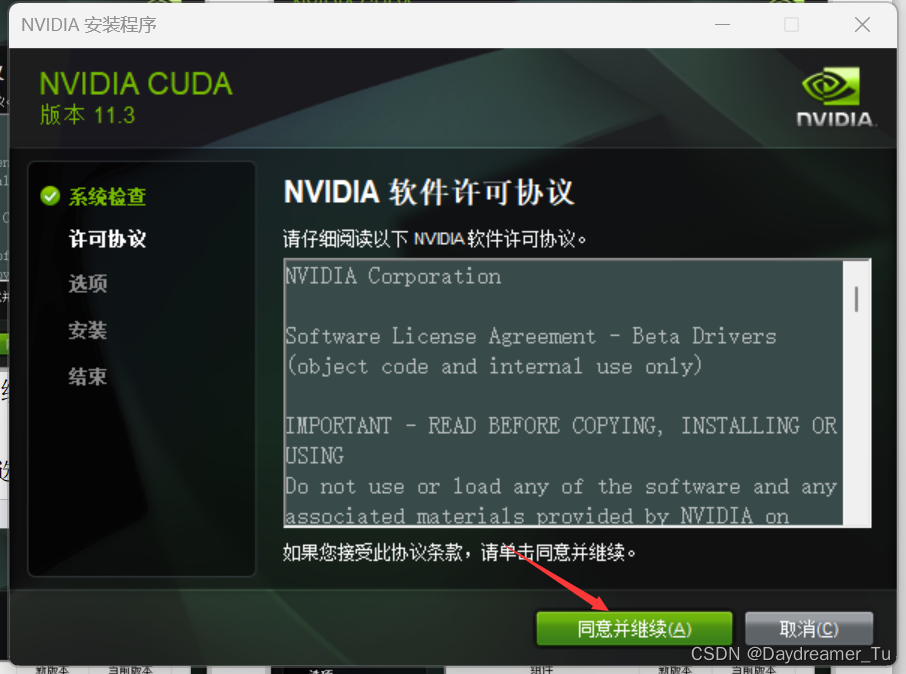Click the 如果您接受此协议条款 acceptance note
This screenshot has height=674, width=906.
pyautogui.click(x=459, y=553)
